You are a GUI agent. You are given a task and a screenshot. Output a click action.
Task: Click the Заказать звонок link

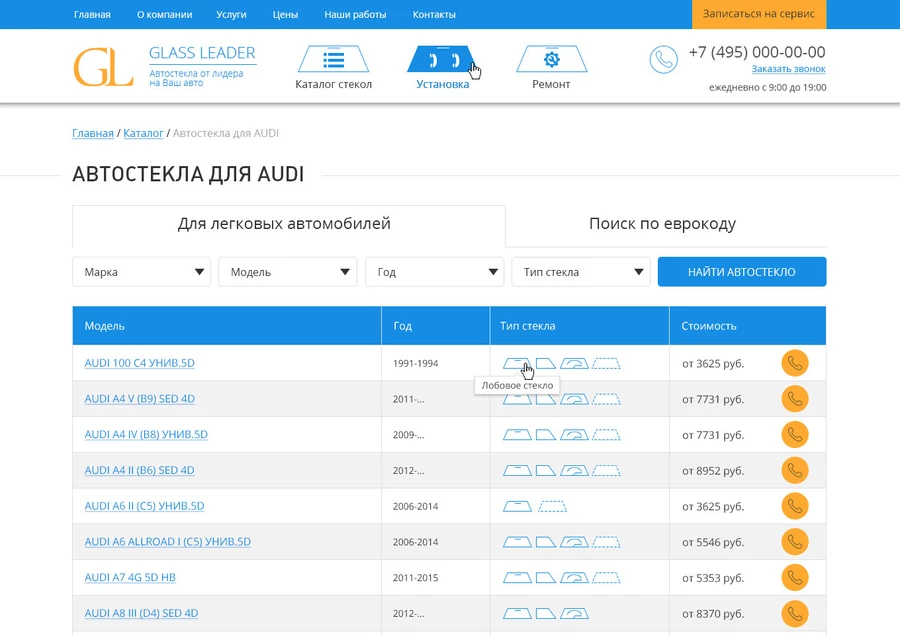tap(789, 69)
